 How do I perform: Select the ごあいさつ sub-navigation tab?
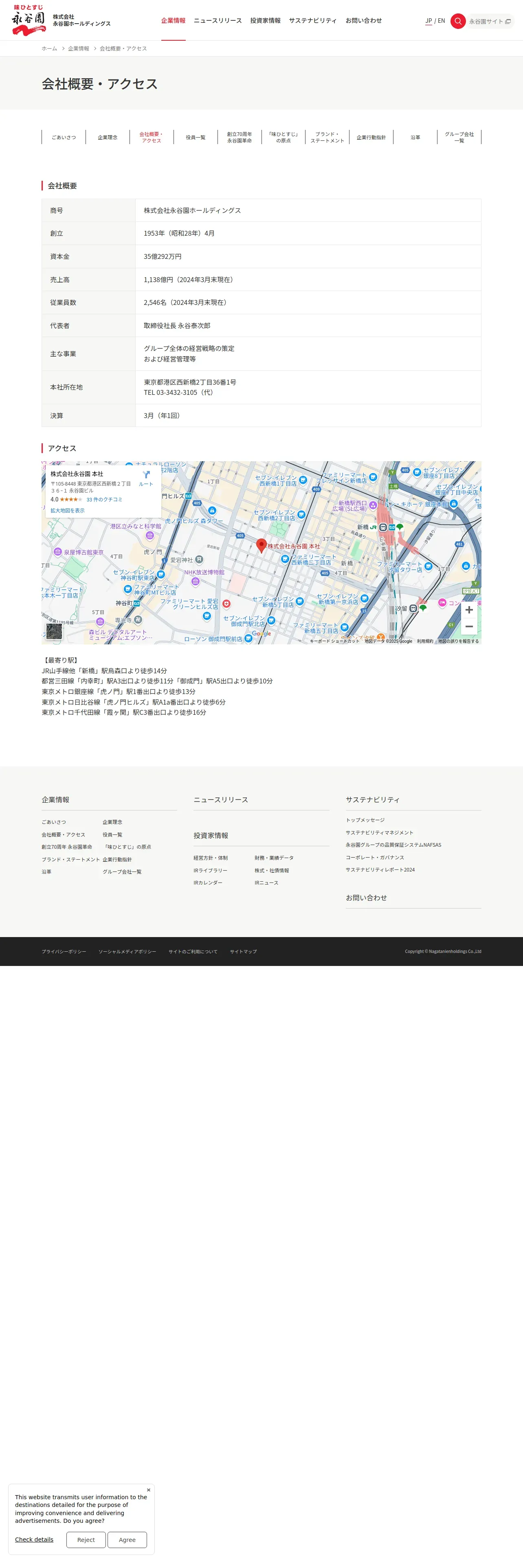[64, 138]
